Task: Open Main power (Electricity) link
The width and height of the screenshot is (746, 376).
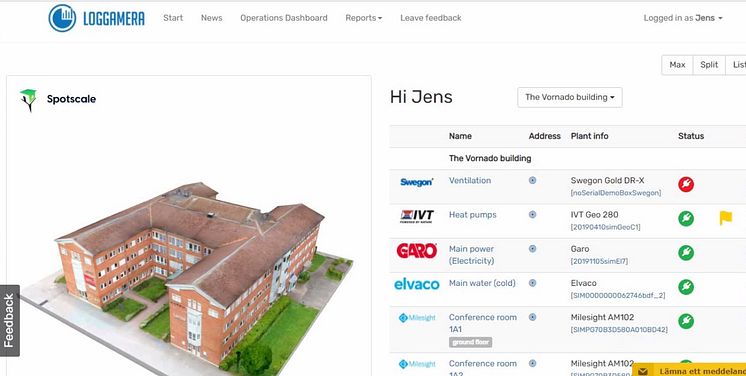Action: 471,255
